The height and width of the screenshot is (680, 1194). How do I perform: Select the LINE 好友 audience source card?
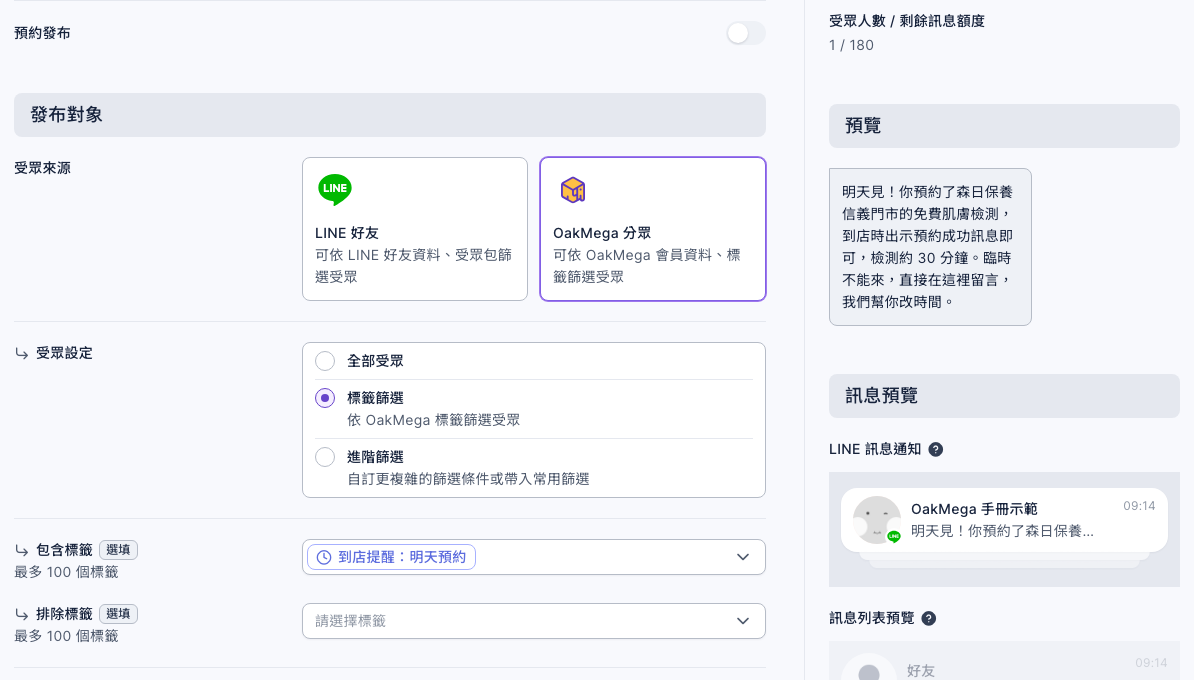tap(415, 229)
